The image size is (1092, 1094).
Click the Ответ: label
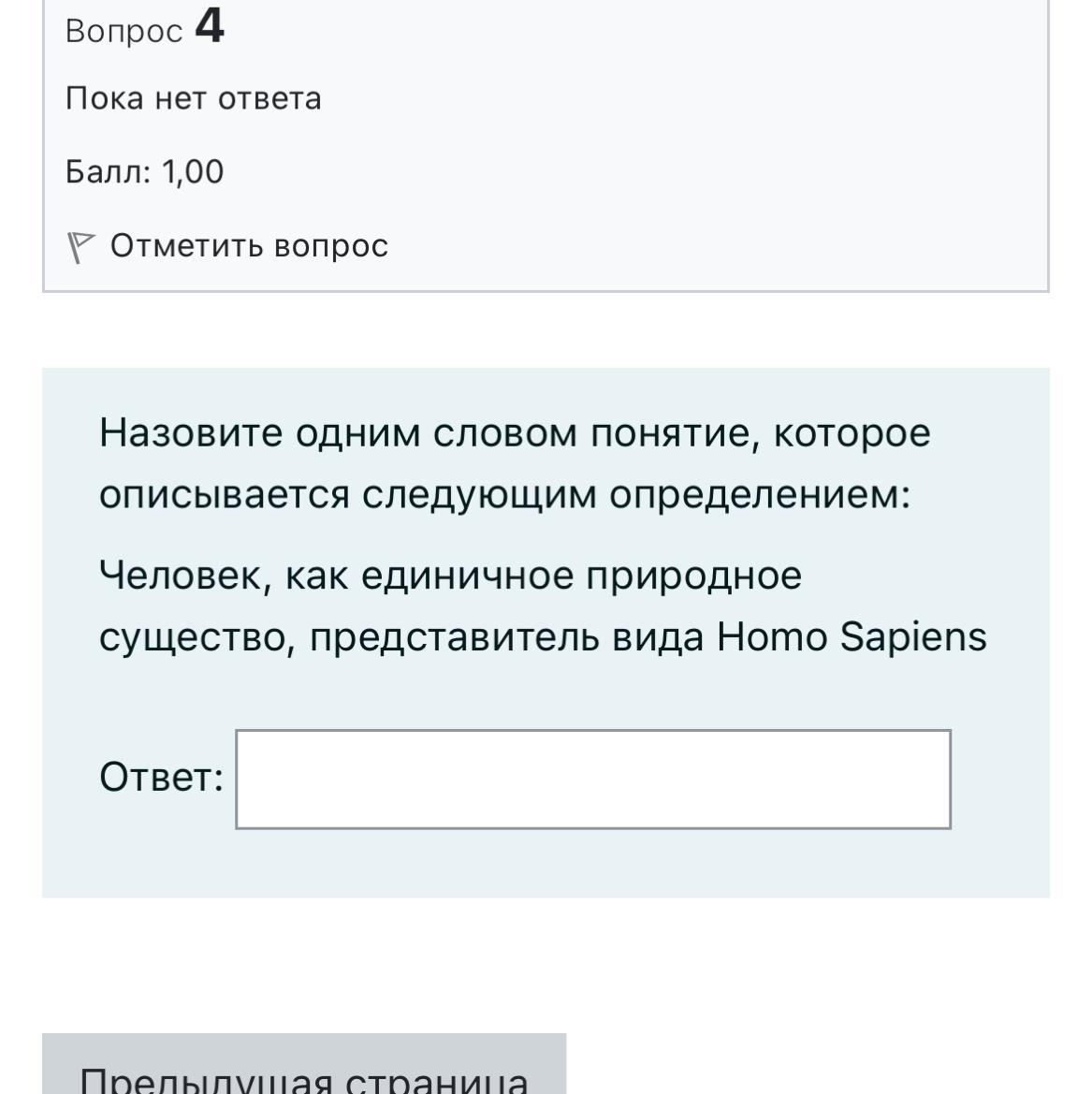tap(161, 777)
